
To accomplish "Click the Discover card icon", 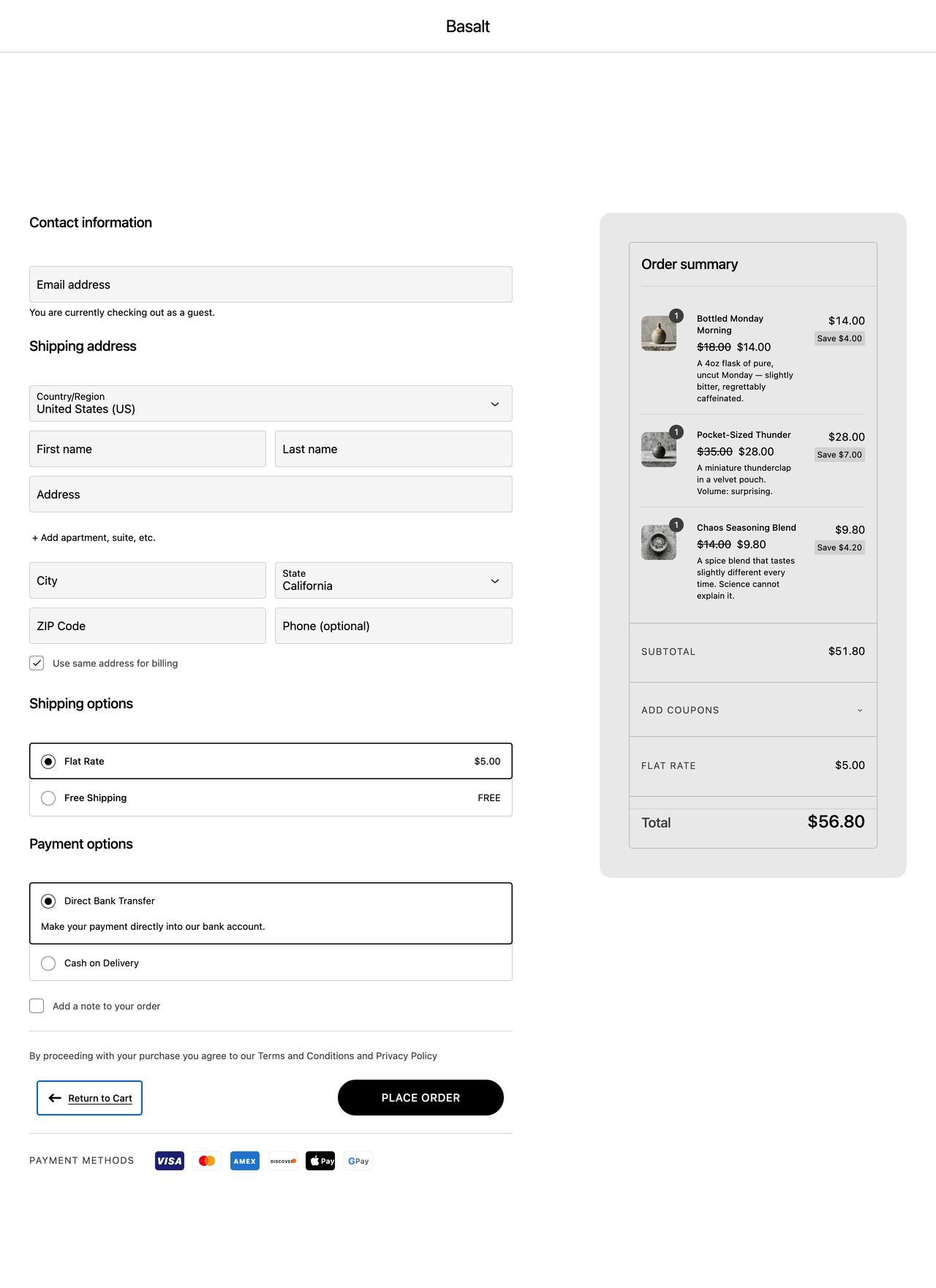I will point(283,1161).
